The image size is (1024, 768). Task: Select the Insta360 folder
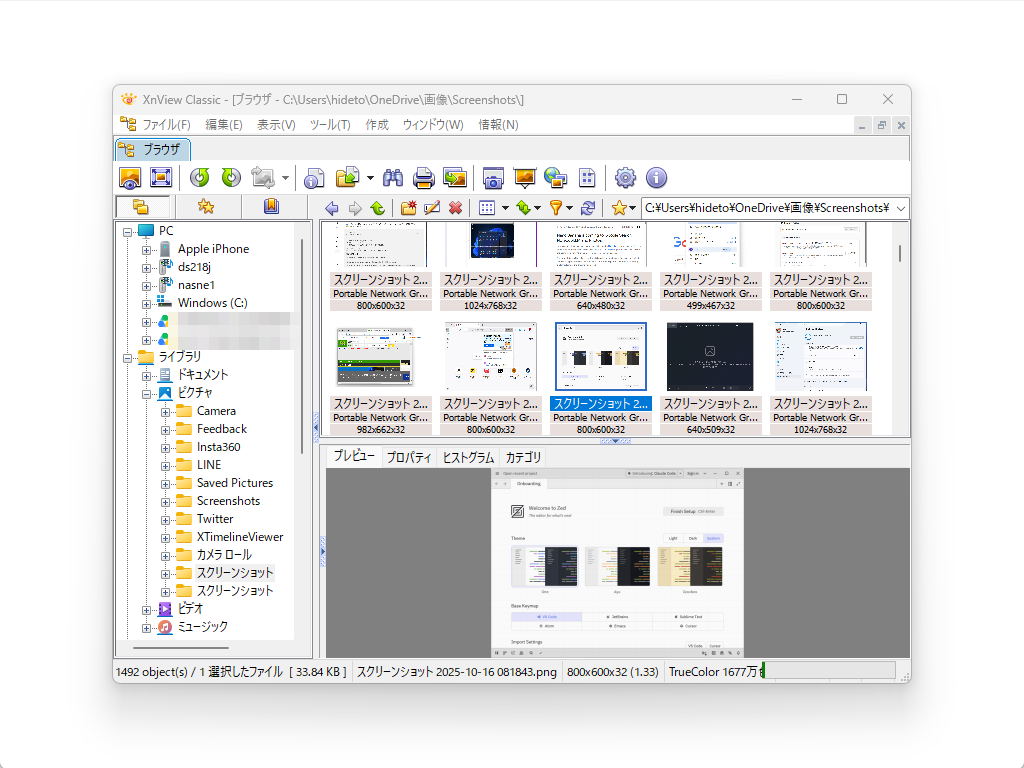click(x=219, y=447)
